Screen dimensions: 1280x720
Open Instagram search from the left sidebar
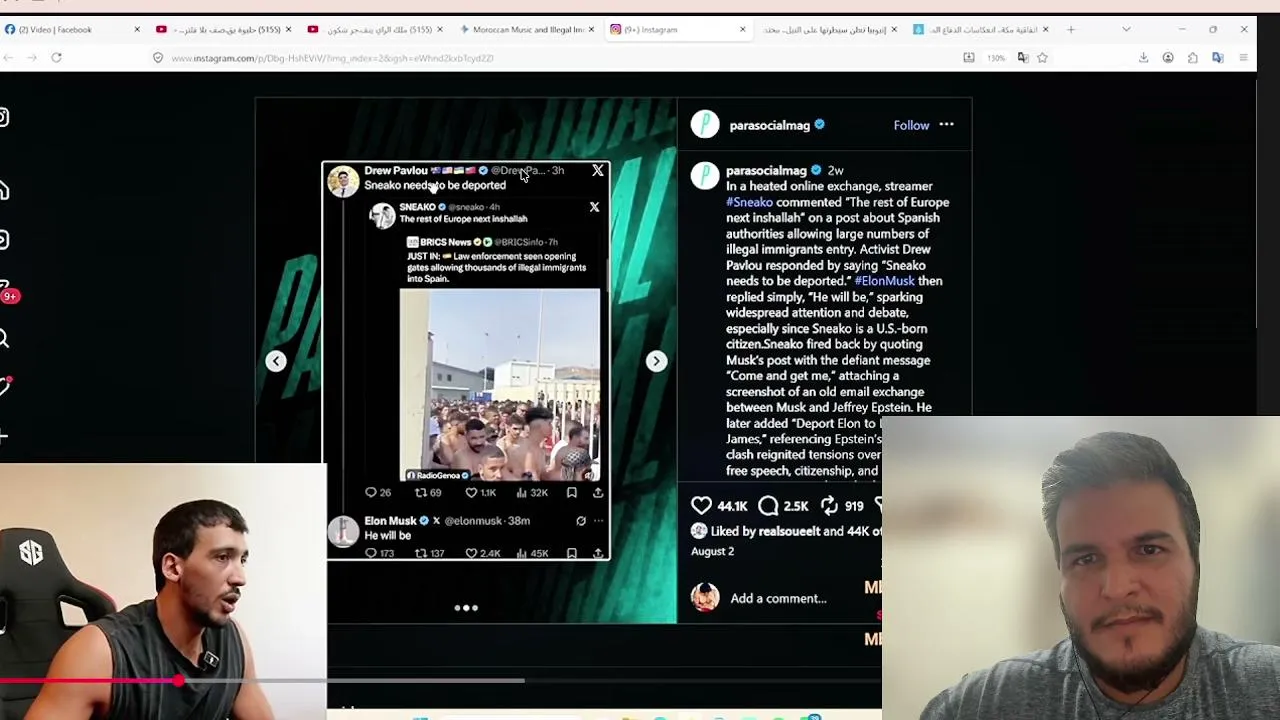pos(4,339)
